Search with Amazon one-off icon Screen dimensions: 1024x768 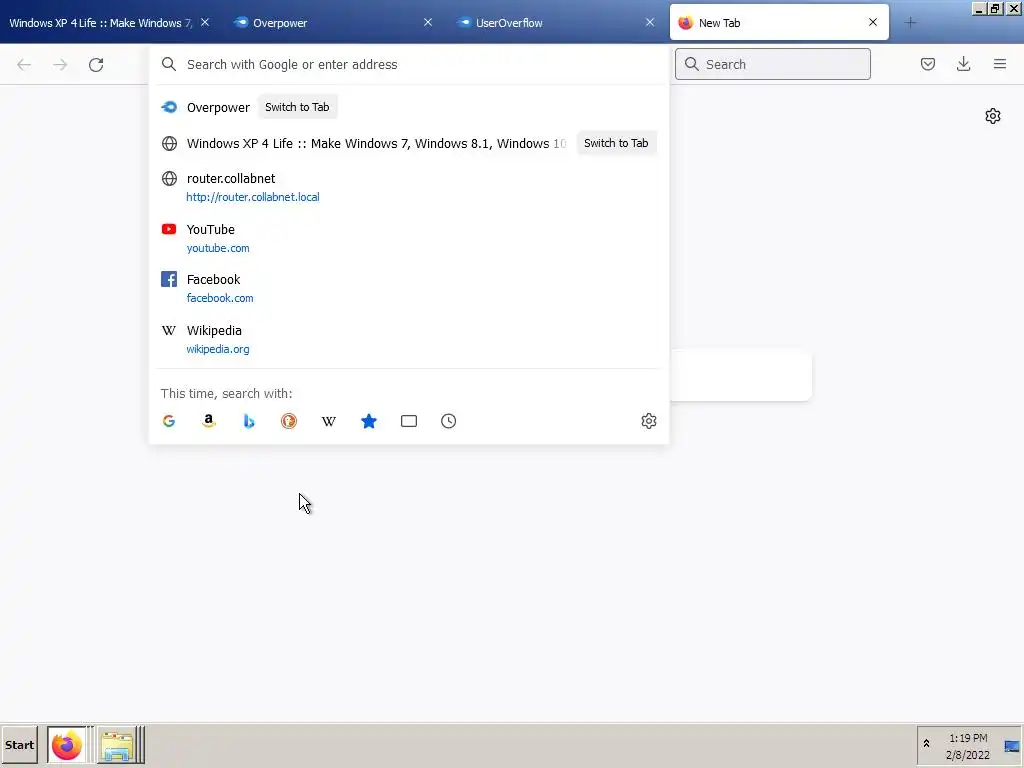coord(209,421)
